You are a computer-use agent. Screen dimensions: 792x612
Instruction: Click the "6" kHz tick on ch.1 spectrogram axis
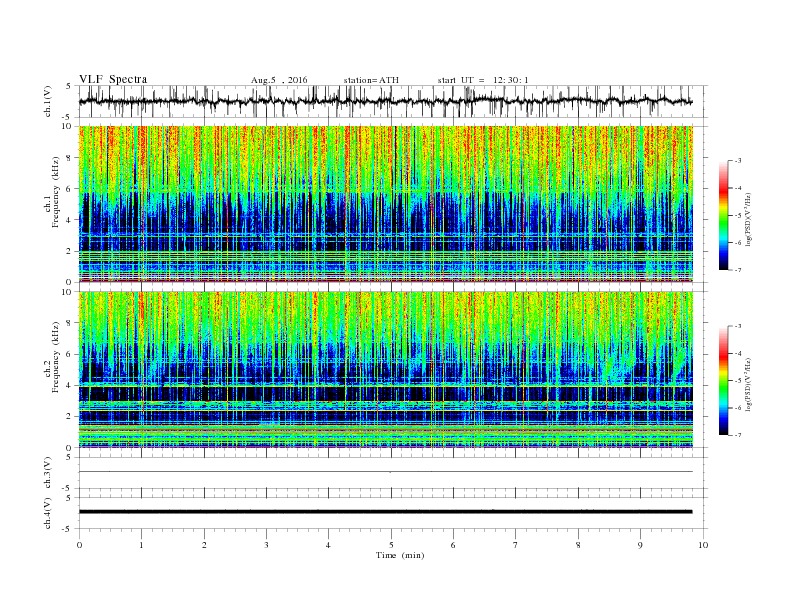click(x=70, y=189)
